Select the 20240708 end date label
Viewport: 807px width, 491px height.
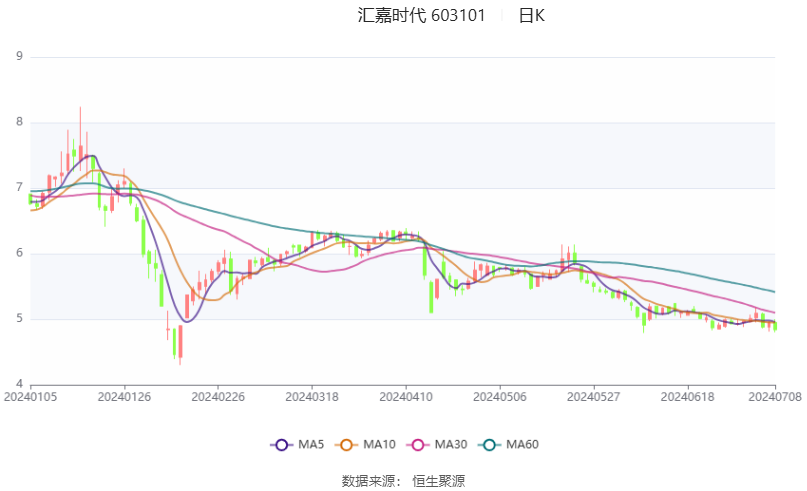coord(775,397)
